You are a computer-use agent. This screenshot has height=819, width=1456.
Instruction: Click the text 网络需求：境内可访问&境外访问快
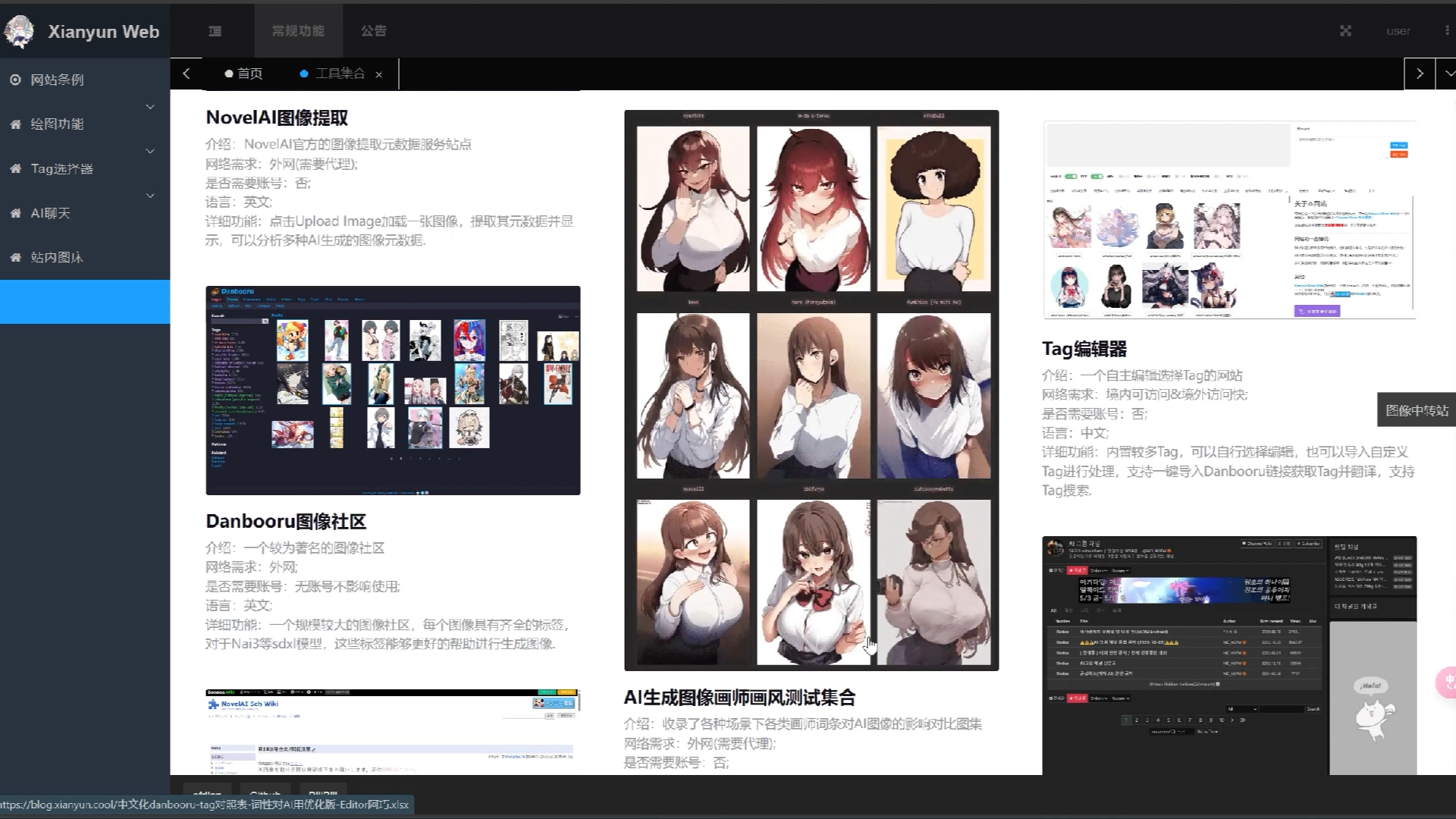(x=1145, y=394)
